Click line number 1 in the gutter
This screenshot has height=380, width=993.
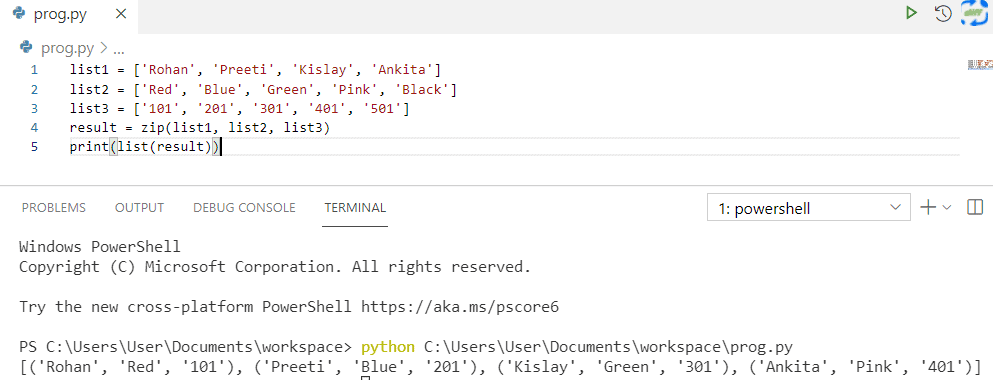(34, 70)
